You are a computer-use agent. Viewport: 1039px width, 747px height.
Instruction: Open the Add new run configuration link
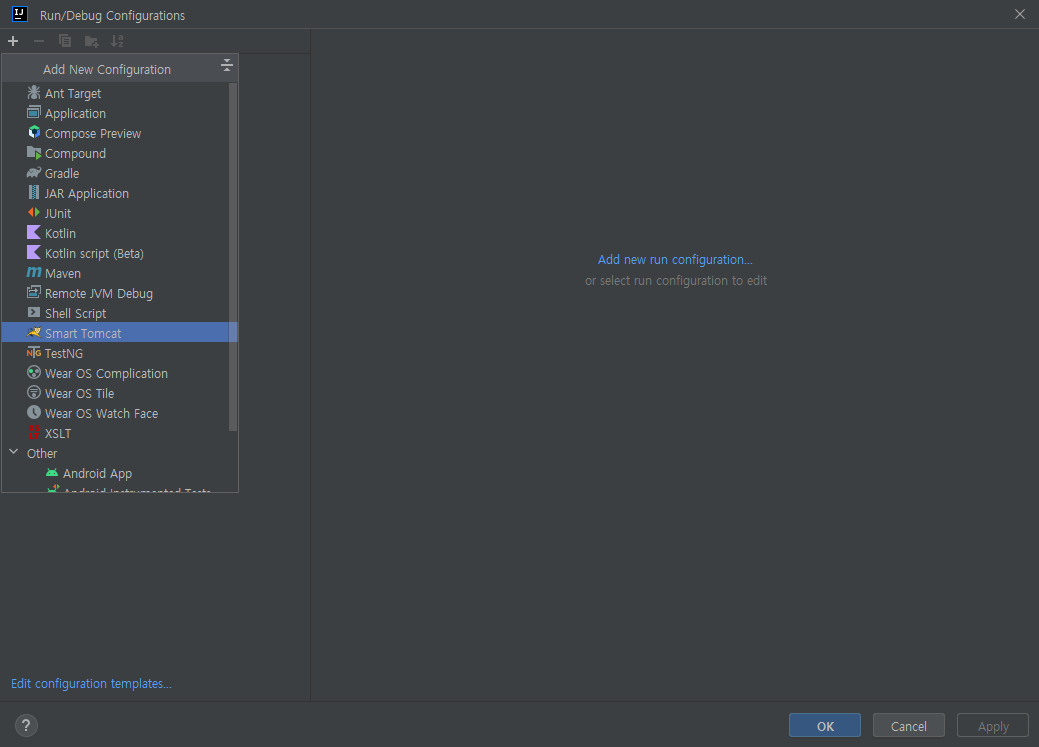point(675,259)
